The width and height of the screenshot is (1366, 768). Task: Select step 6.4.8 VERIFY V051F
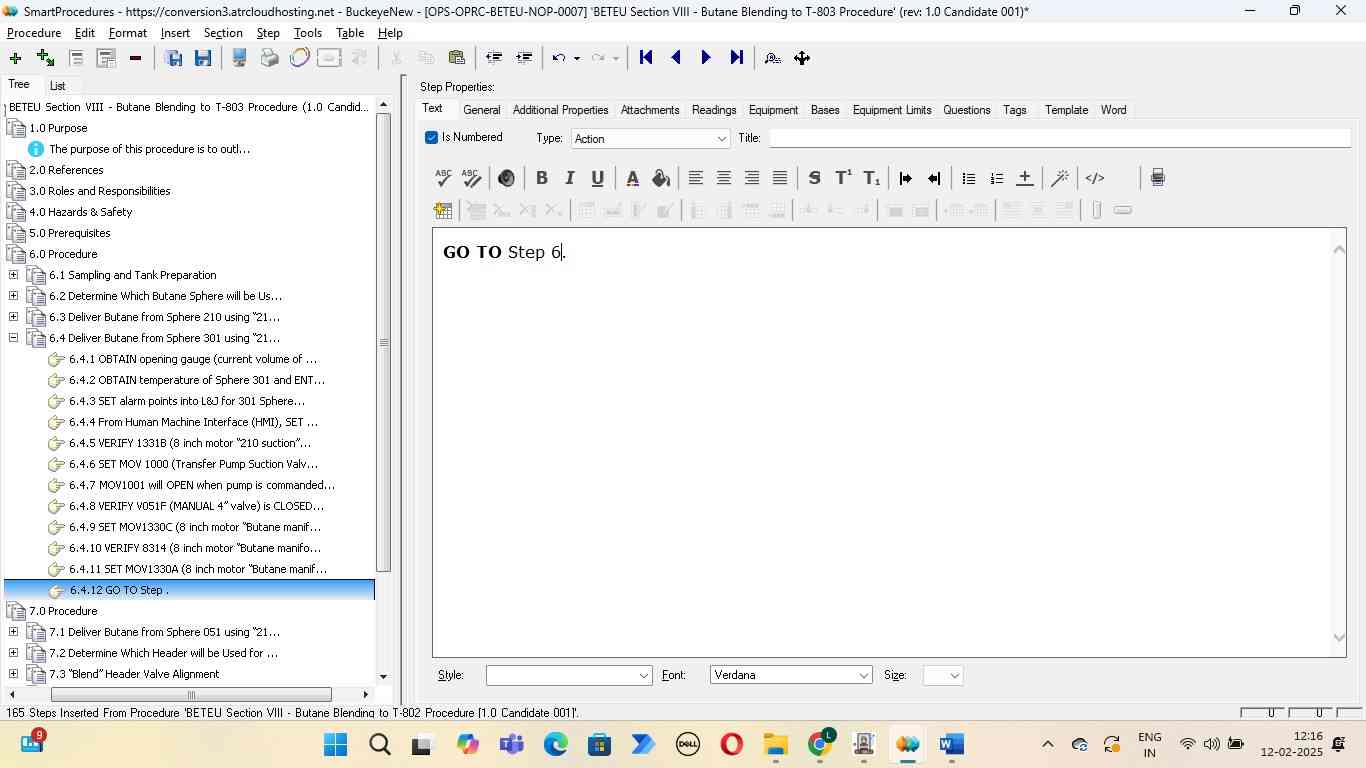(197, 506)
